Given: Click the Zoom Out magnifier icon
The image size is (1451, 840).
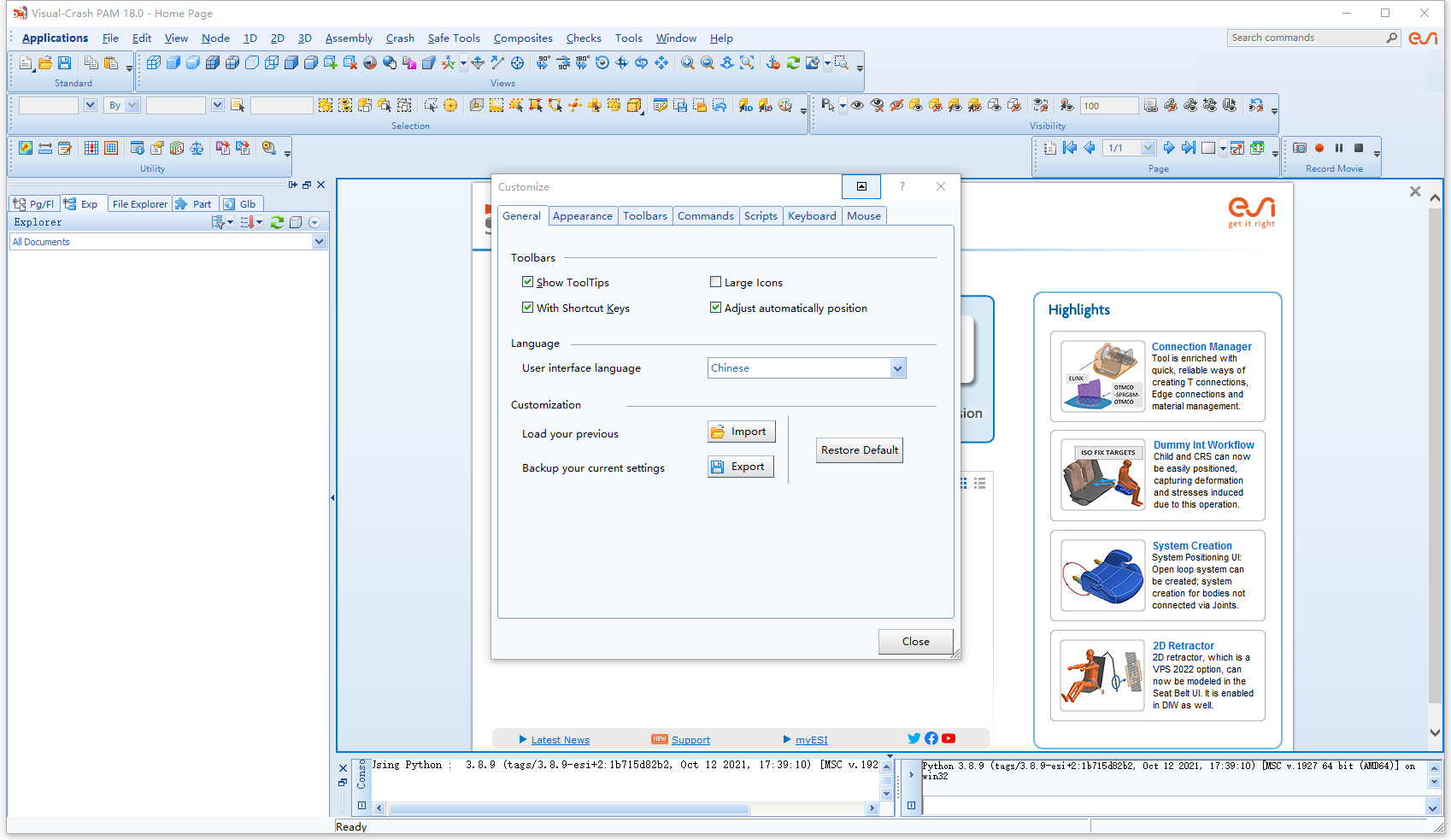Looking at the screenshot, I should [707, 63].
